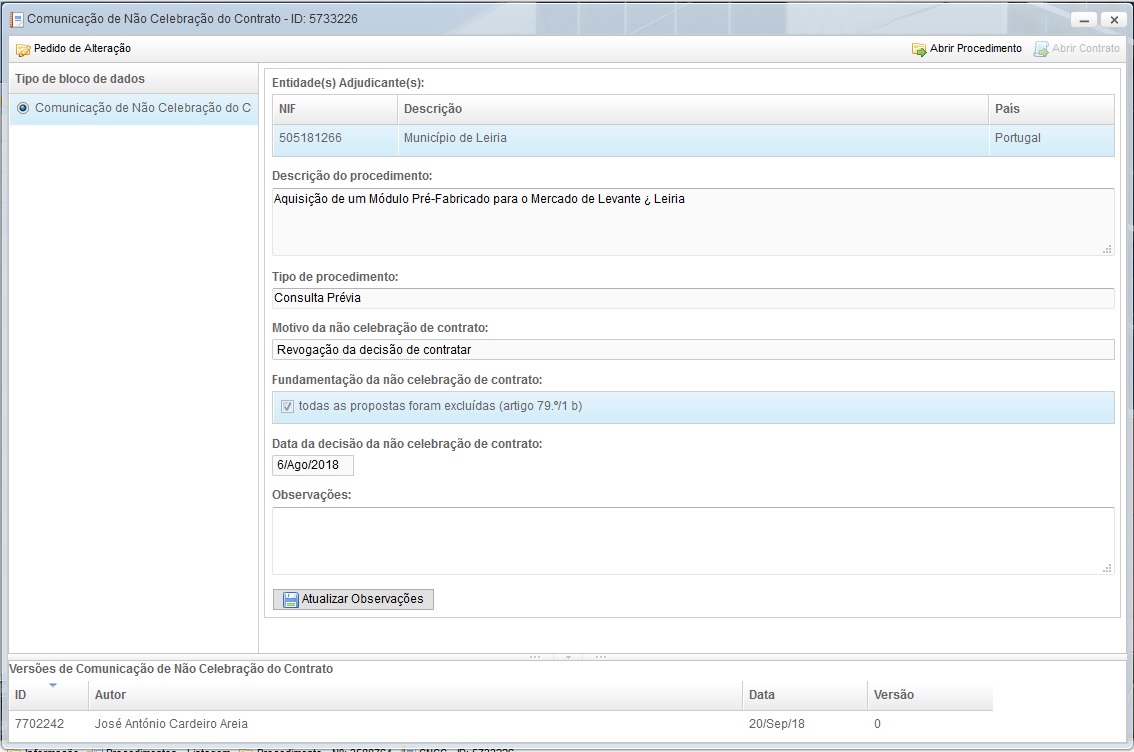
Task: Click resize grip of Observações text area
Action: [1107, 568]
